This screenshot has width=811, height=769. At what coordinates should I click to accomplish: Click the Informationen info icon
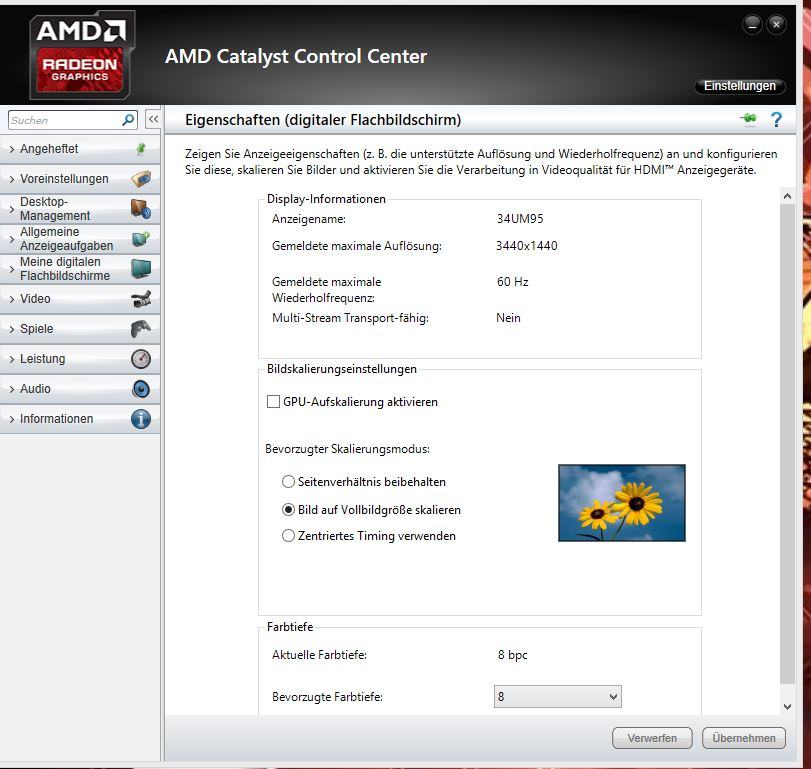pyautogui.click(x=141, y=419)
